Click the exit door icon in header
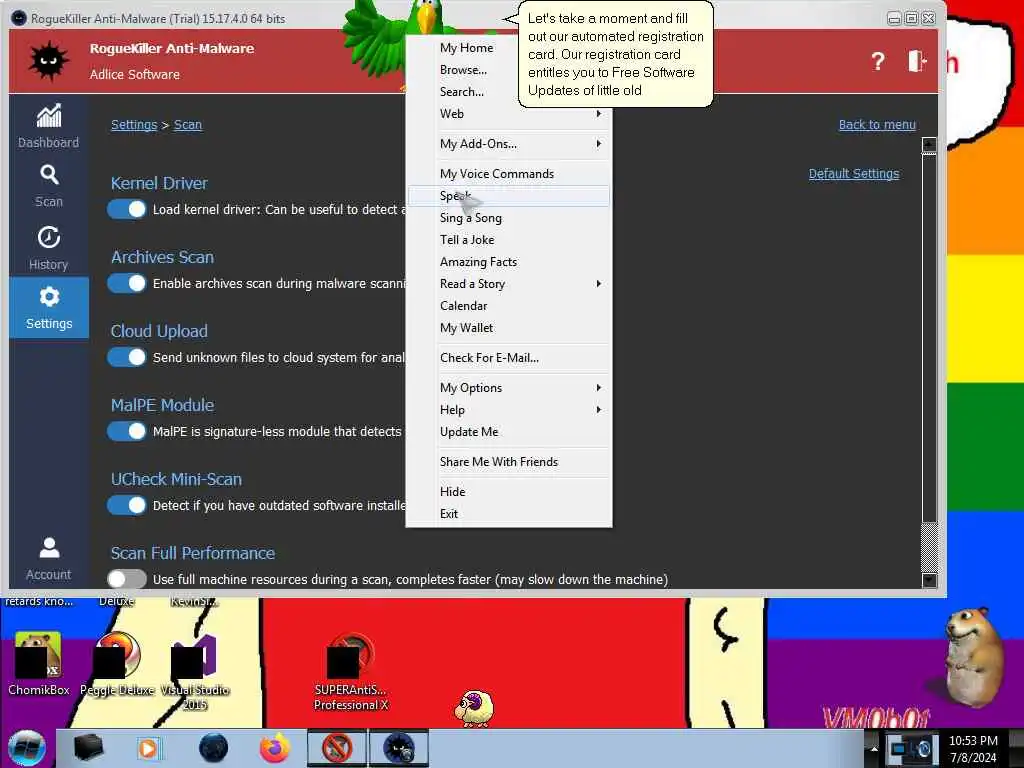Viewport: 1024px width, 768px height. pyautogui.click(x=917, y=61)
